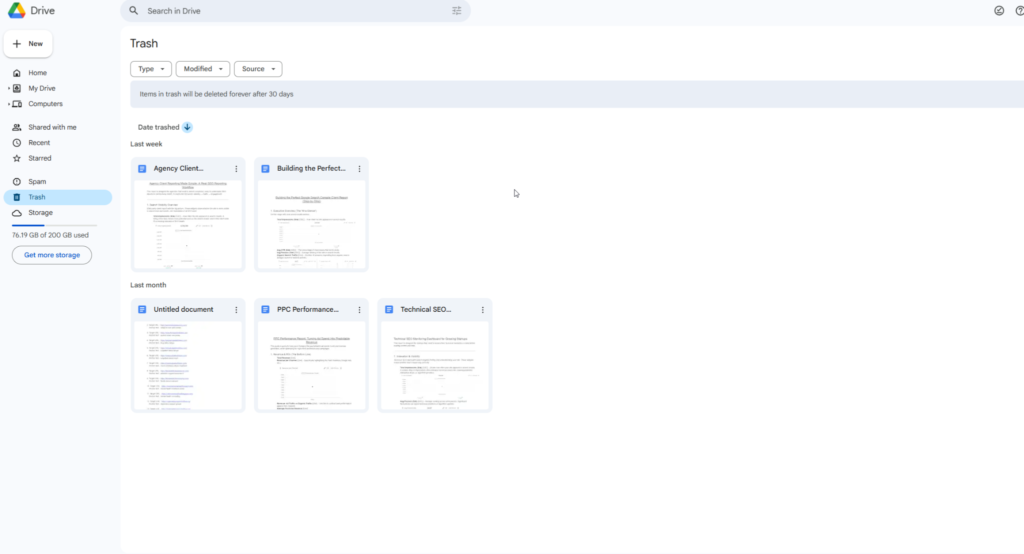Click the New button
Screen dimensions: 1024x554
(x=28, y=44)
